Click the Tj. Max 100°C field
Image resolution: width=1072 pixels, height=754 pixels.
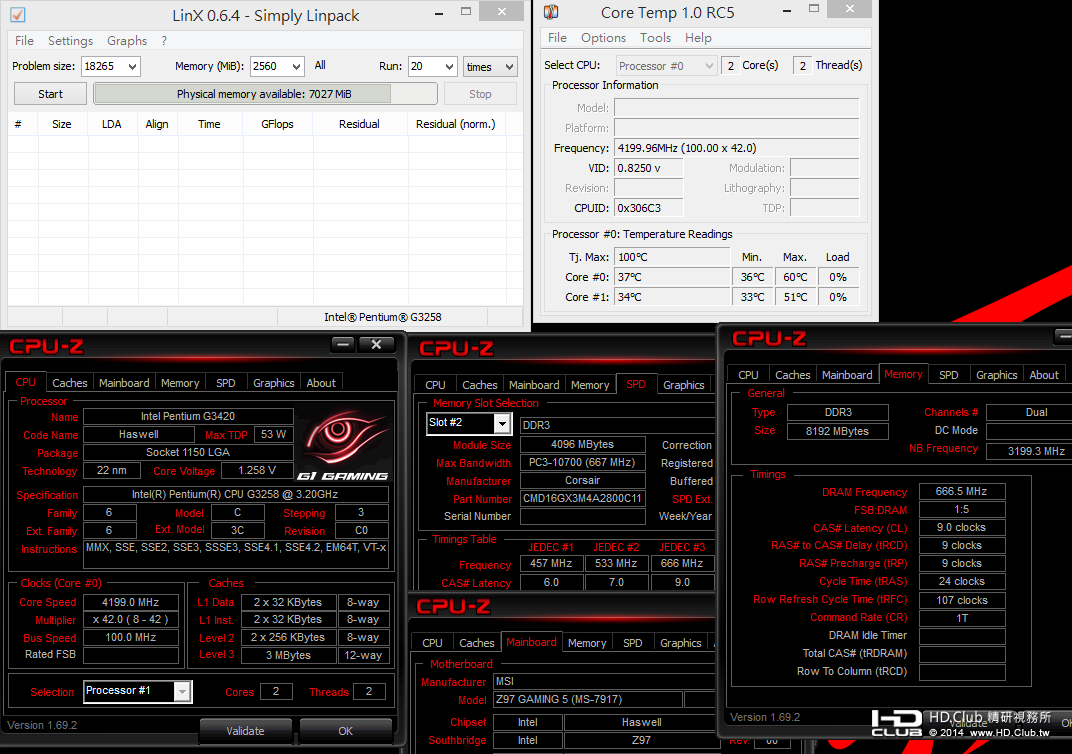672,257
